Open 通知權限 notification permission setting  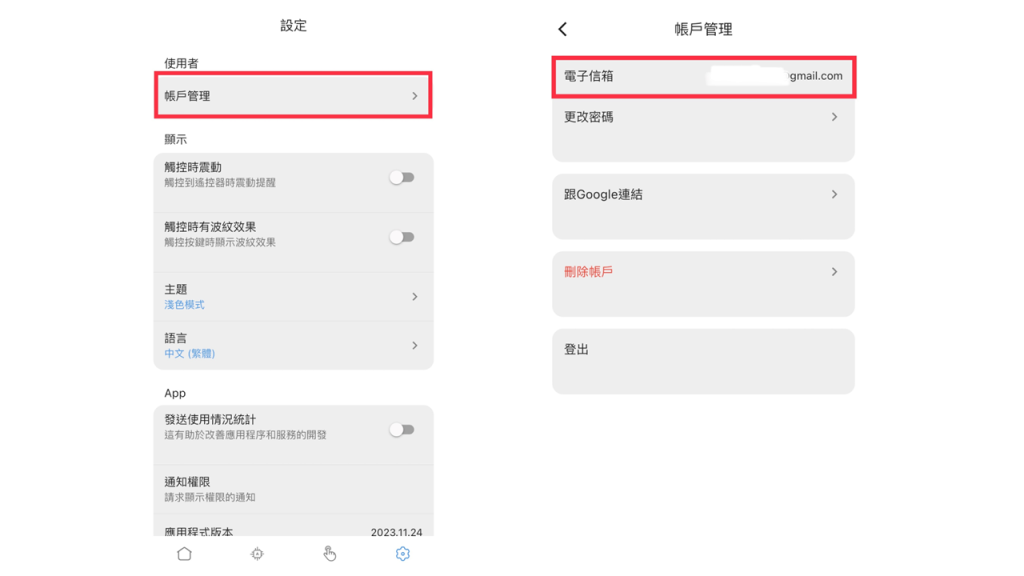click(293, 489)
